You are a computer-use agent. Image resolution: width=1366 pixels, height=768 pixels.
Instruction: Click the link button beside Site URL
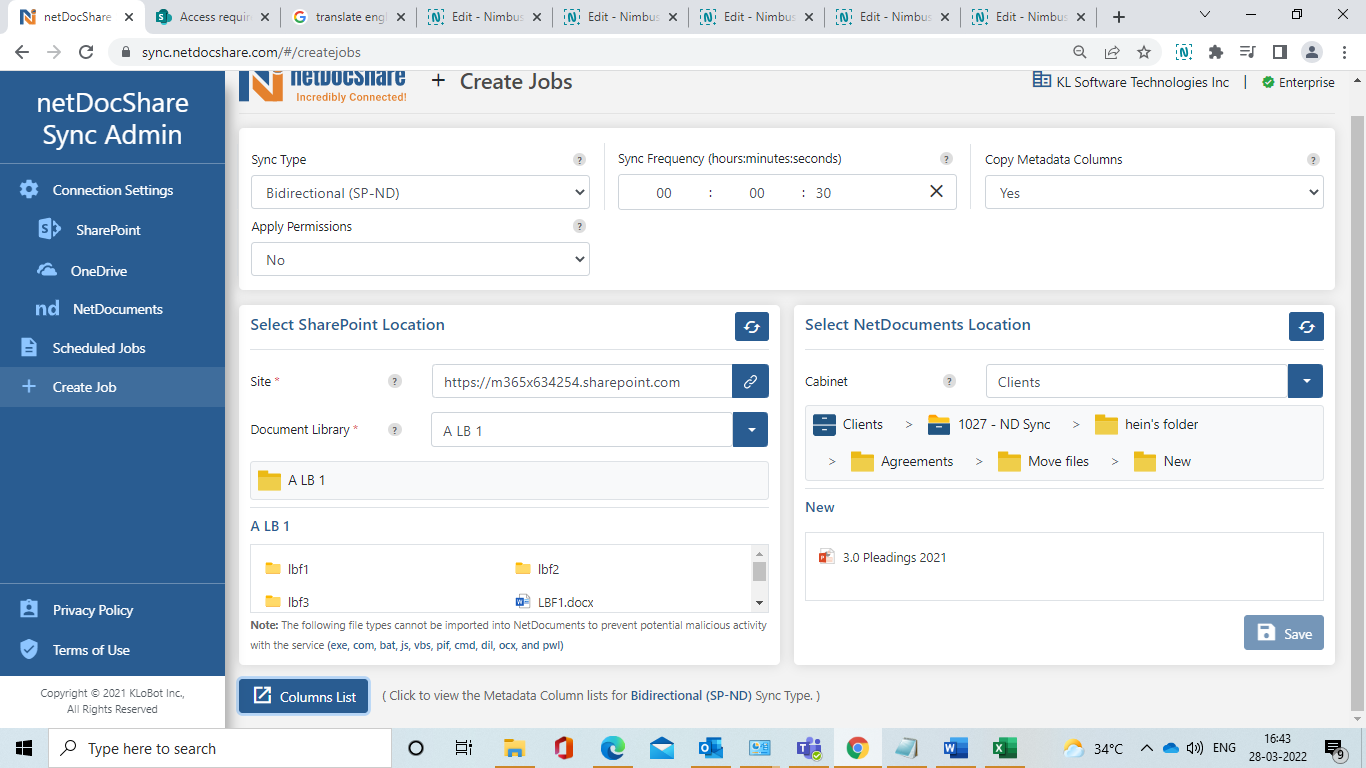[x=750, y=382]
